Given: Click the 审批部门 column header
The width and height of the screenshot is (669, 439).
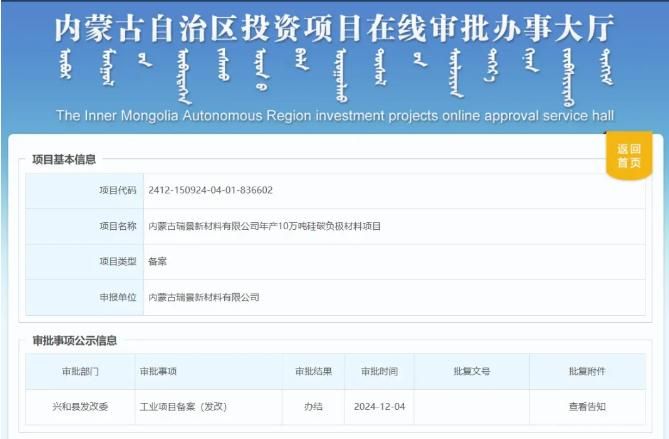Looking at the screenshot, I should point(80,372).
